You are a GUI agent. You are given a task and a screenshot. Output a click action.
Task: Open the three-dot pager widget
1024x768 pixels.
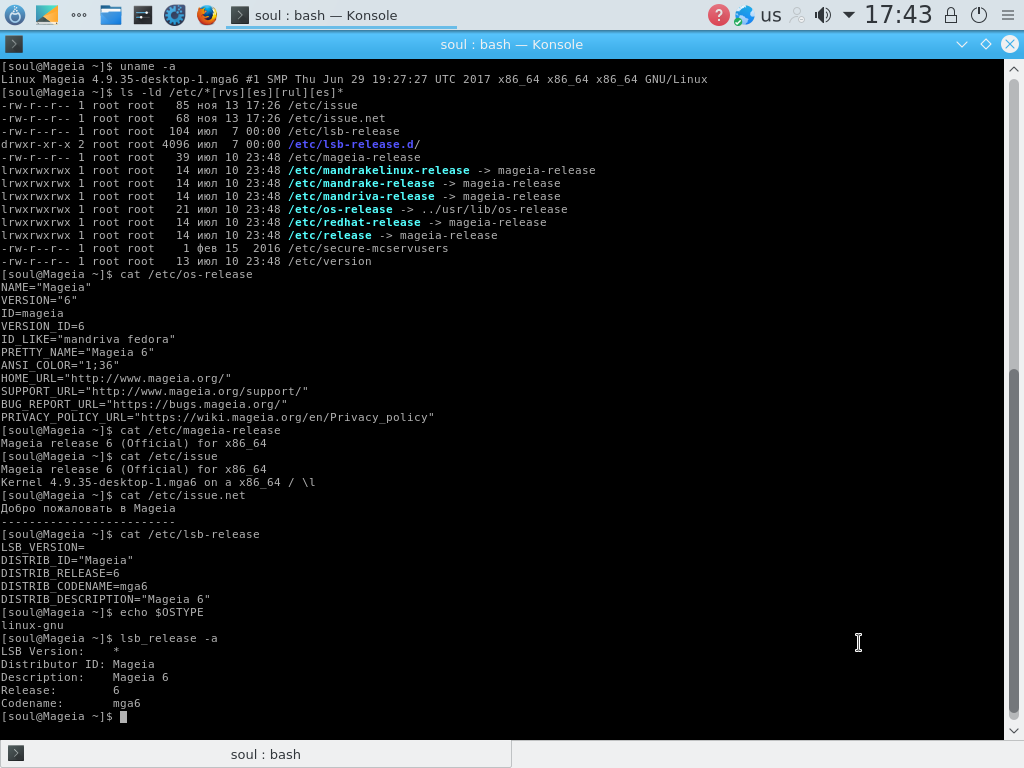[79, 15]
